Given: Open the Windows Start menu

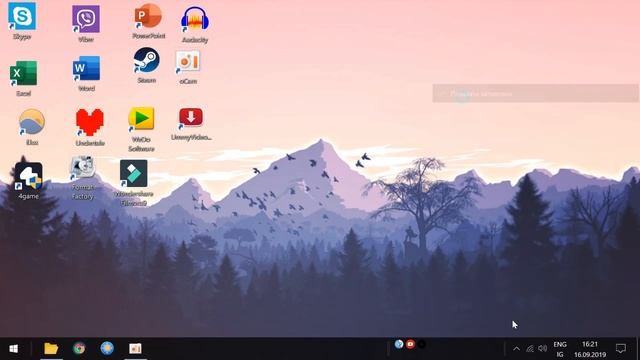Looking at the screenshot, I should pyautogui.click(x=13, y=349).
